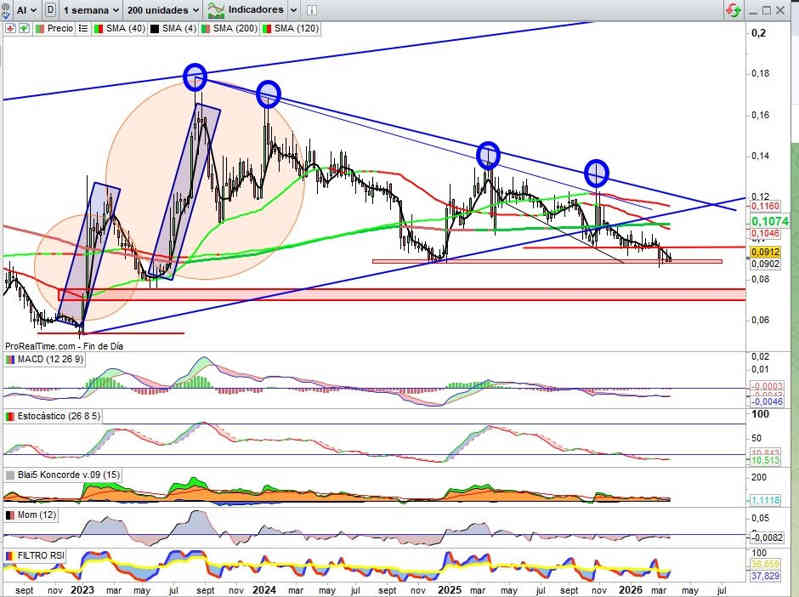Screen dimensions: 799x597
Task: Expand the arrow next to Indicadores
Action: click(291, 9)
